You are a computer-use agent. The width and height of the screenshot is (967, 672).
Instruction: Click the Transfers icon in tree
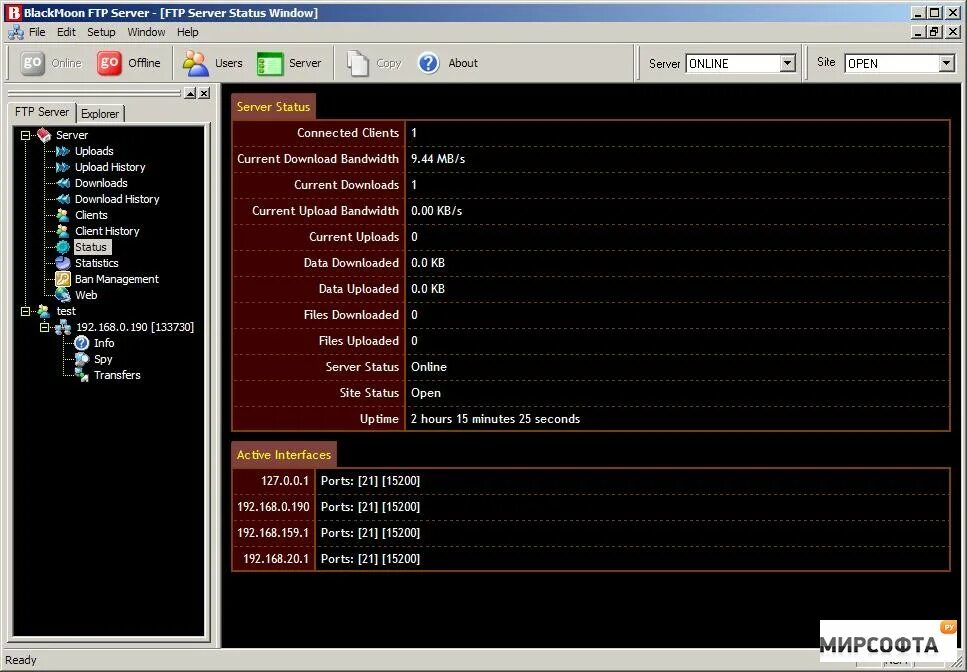click(82, 375)
